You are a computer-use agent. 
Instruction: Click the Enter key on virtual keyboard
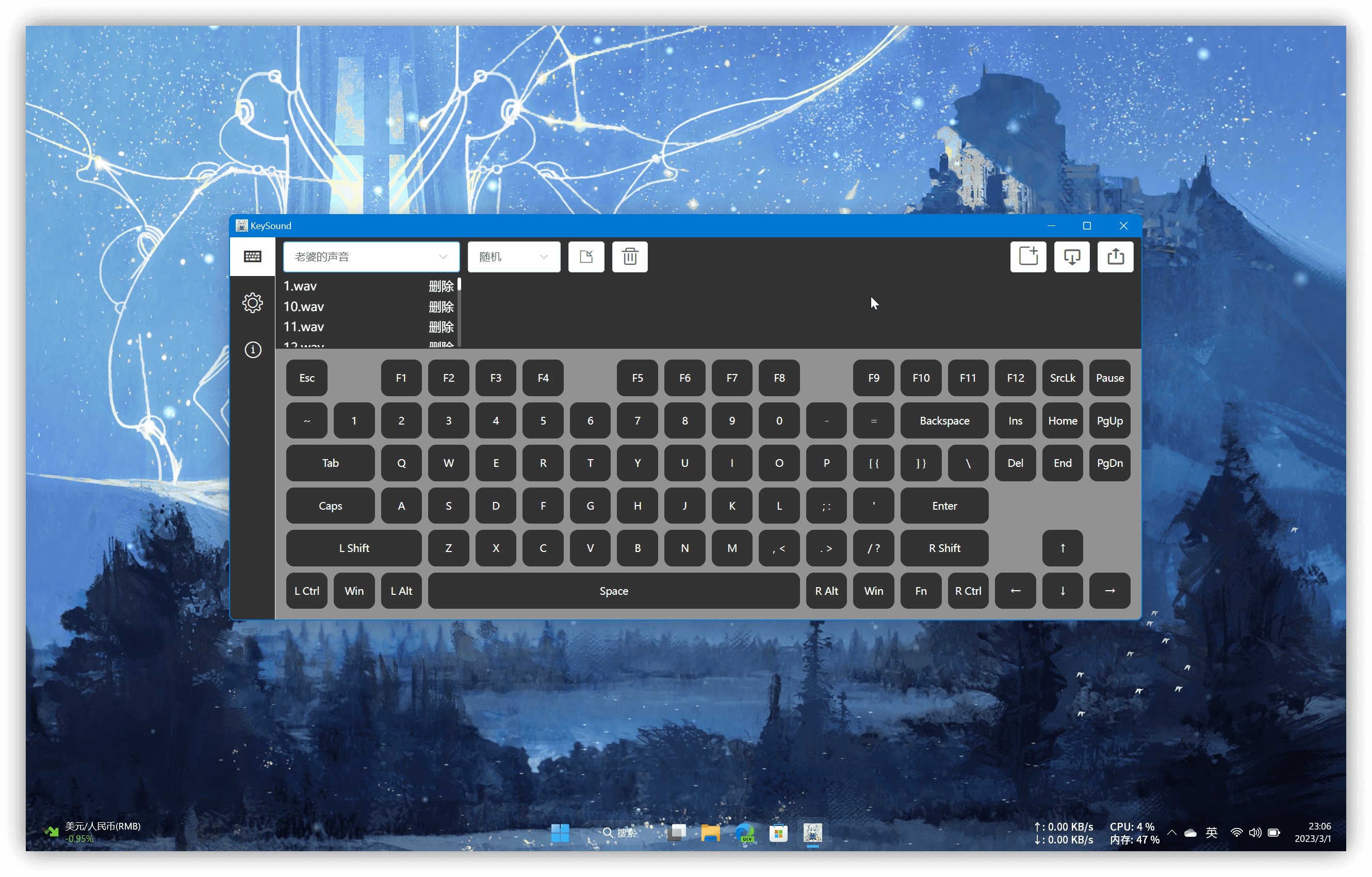point(943,505)
